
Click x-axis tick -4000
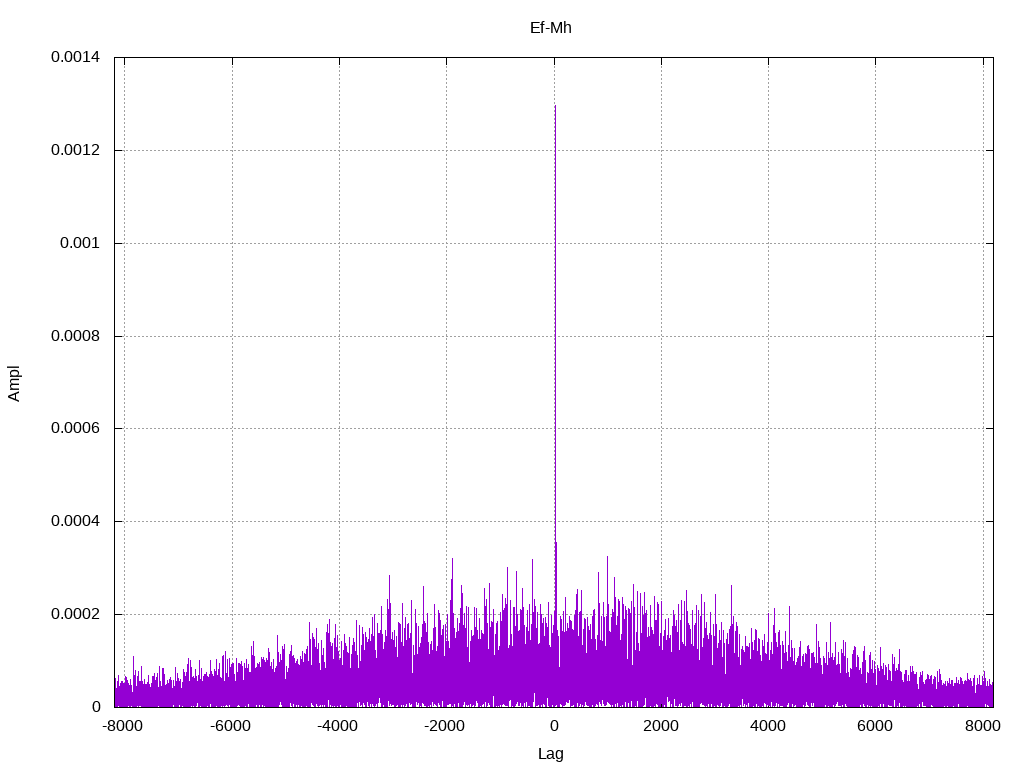[x=338, y=726]
